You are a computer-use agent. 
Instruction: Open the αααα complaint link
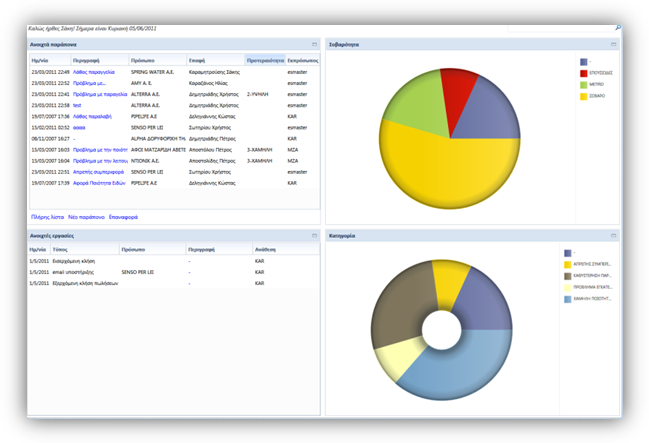79,128
